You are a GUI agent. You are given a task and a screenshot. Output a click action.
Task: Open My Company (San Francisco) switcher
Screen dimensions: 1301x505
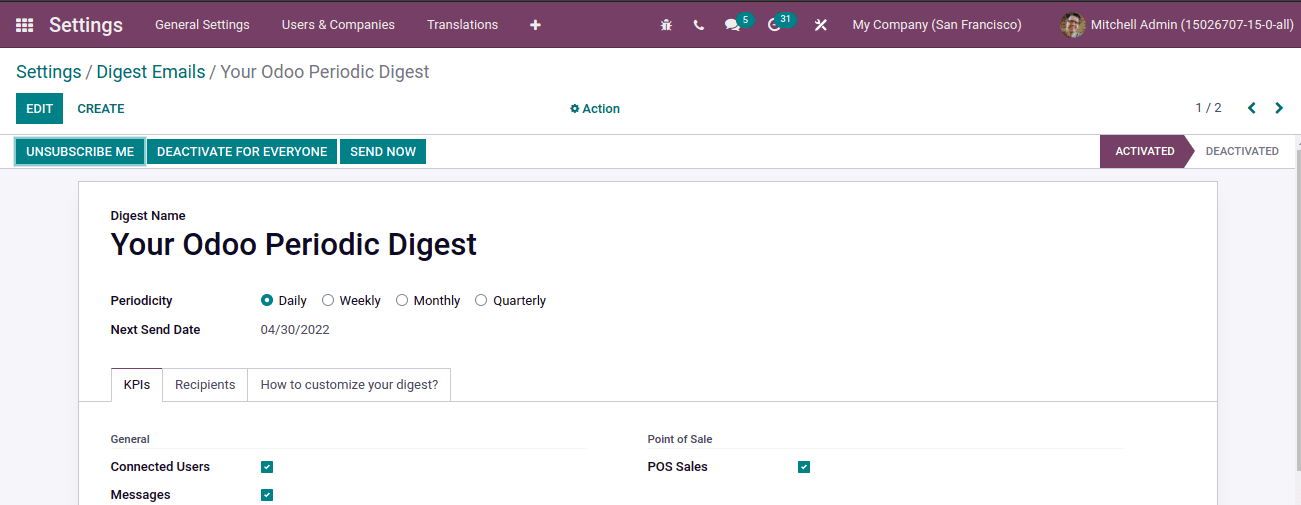[937, 25]
